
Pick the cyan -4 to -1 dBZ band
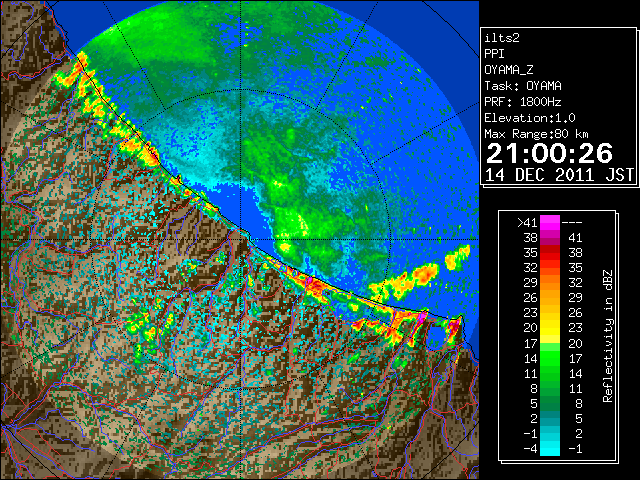pyautogui.click(x=550, y=449)
